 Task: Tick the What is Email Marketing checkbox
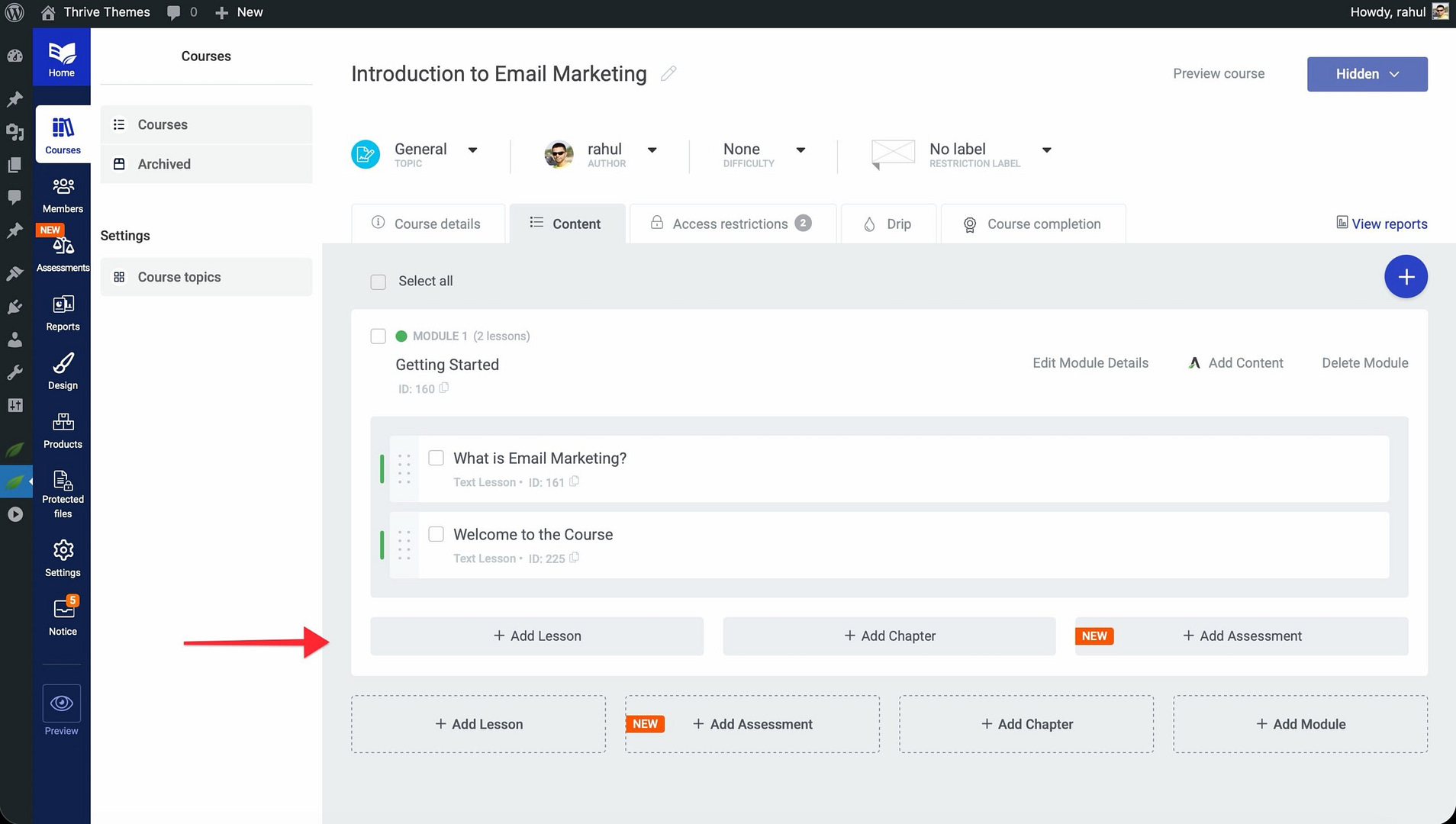click(x=436, y=458)
